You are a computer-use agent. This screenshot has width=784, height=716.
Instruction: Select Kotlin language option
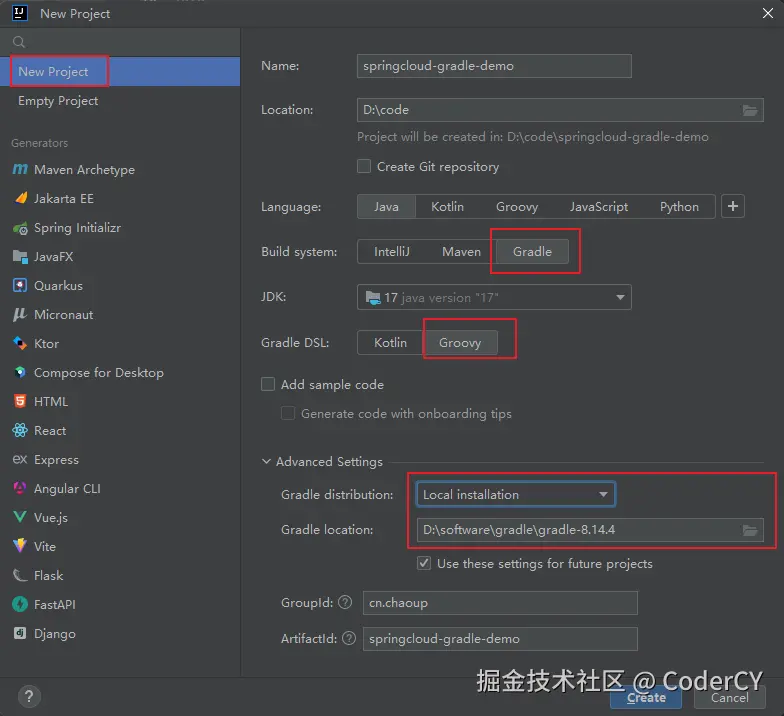448,206
